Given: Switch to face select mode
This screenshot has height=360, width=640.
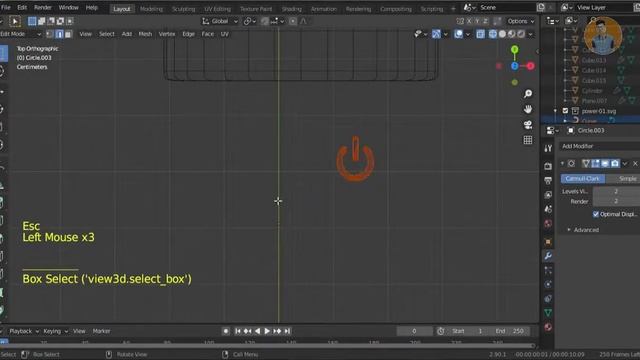Looking at the screenshot, I should tap(69, 34).
